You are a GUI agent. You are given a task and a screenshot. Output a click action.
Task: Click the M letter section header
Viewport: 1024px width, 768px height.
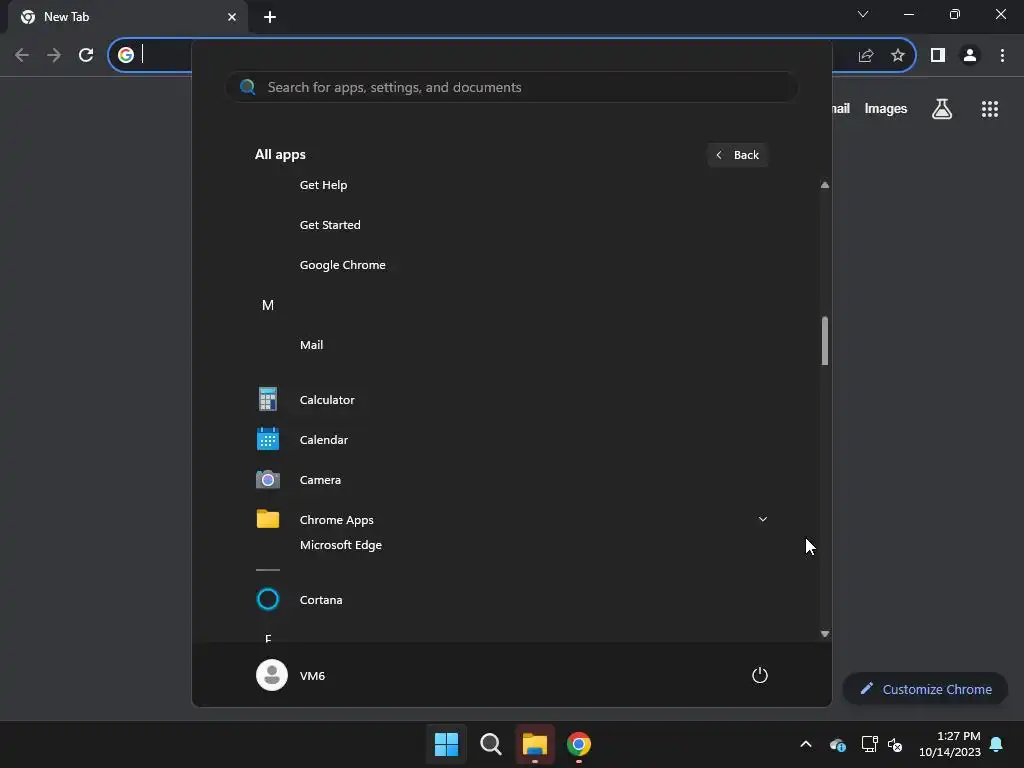pos(268,305)
